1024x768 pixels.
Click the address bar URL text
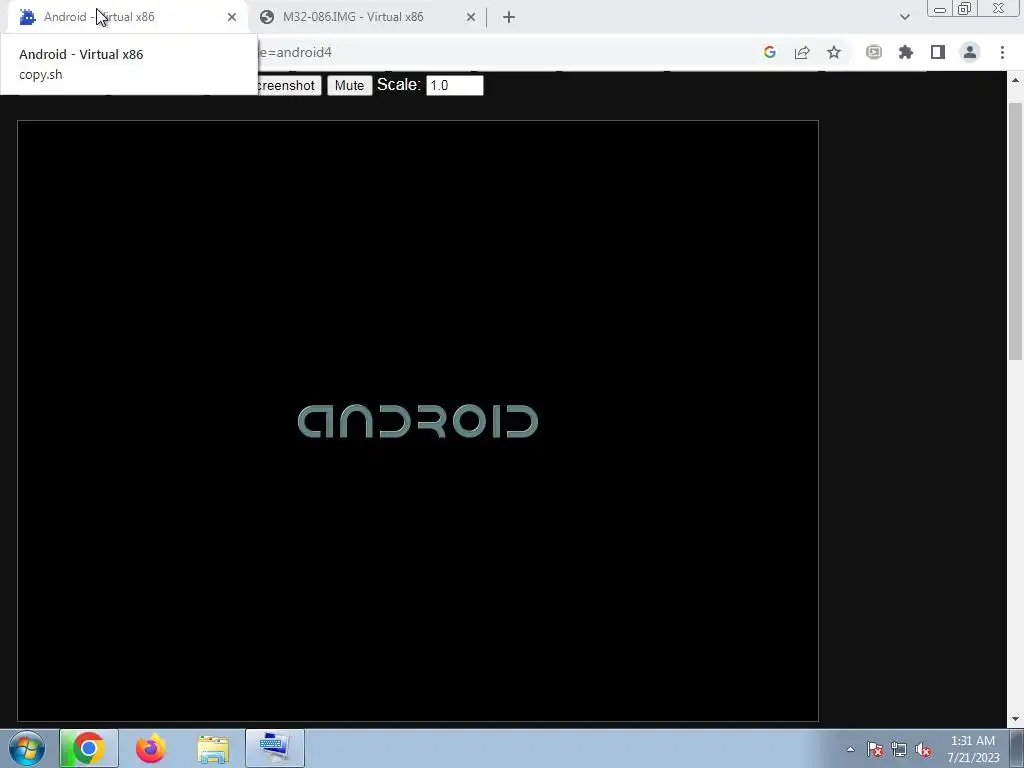(295, 52)
